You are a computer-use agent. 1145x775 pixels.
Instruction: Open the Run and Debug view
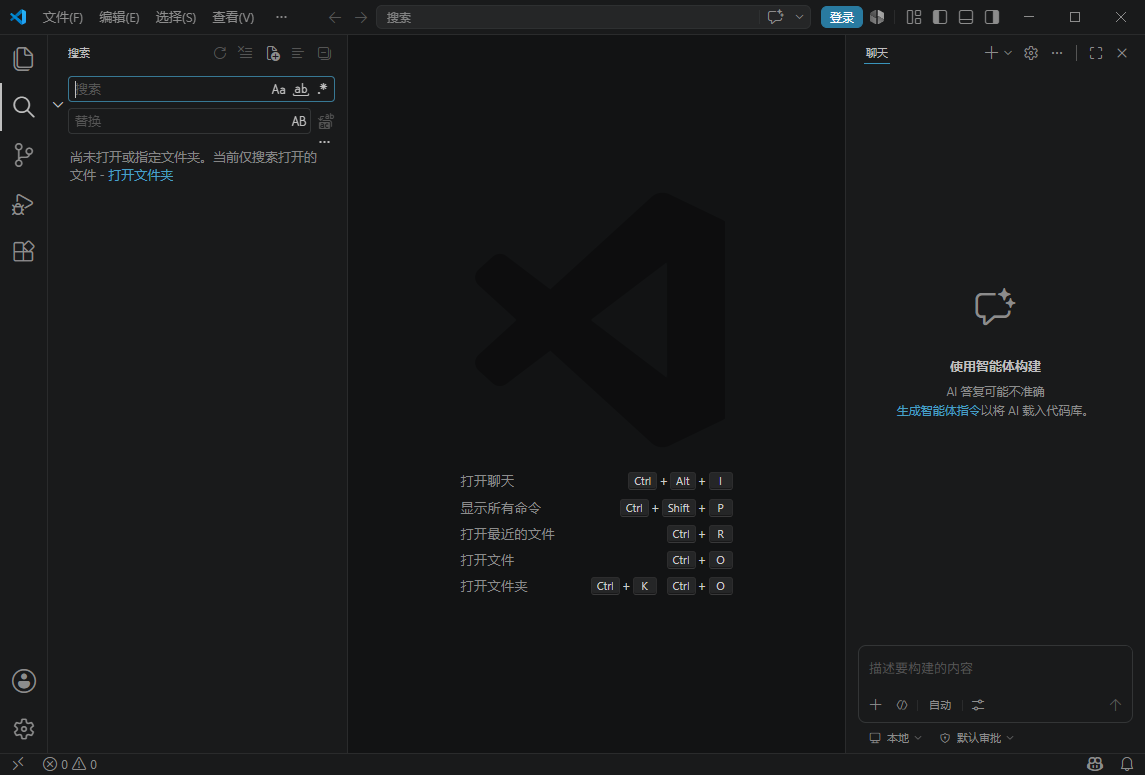tap(23, 204)
